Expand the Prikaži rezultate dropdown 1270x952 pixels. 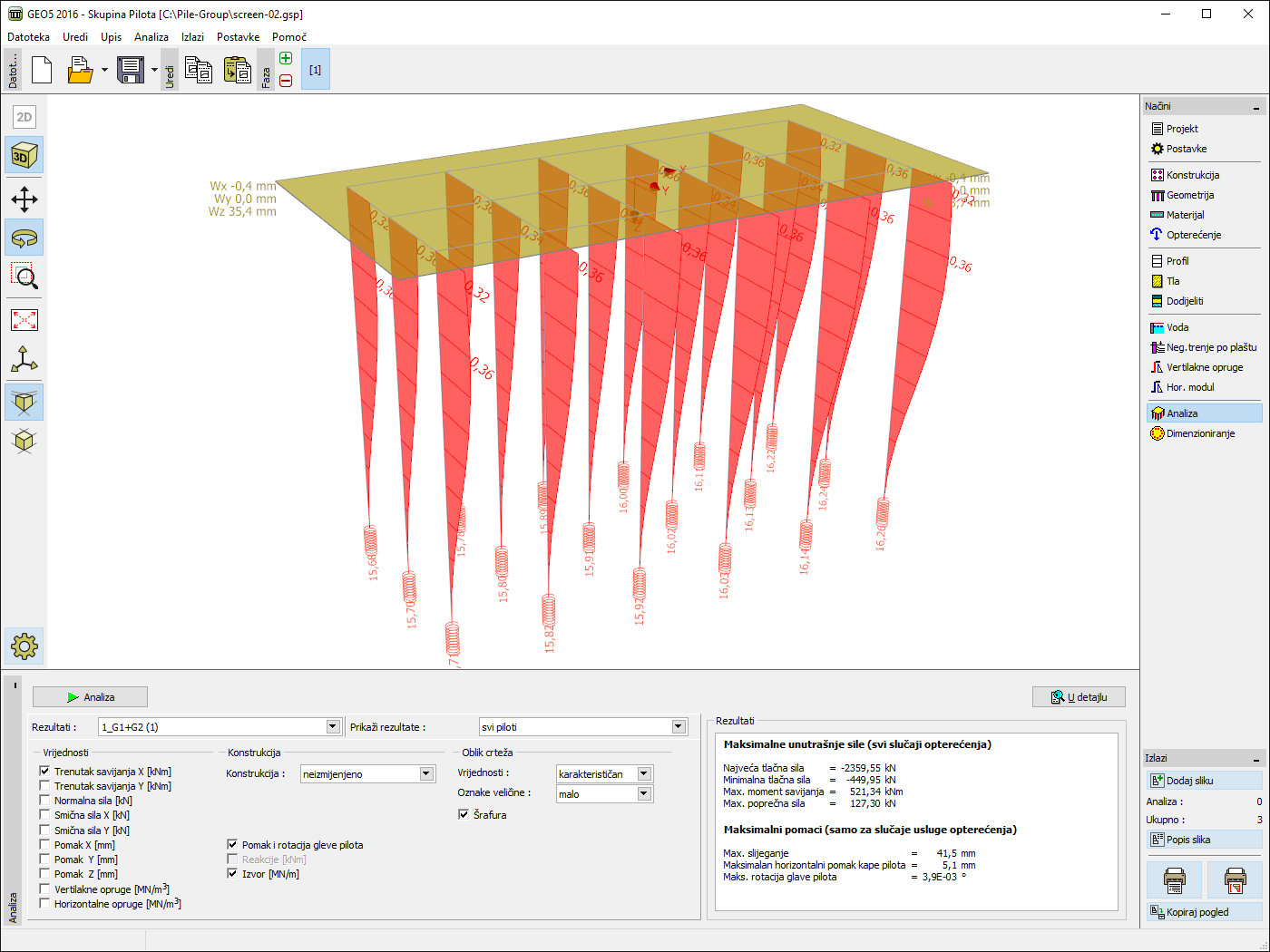678,727
